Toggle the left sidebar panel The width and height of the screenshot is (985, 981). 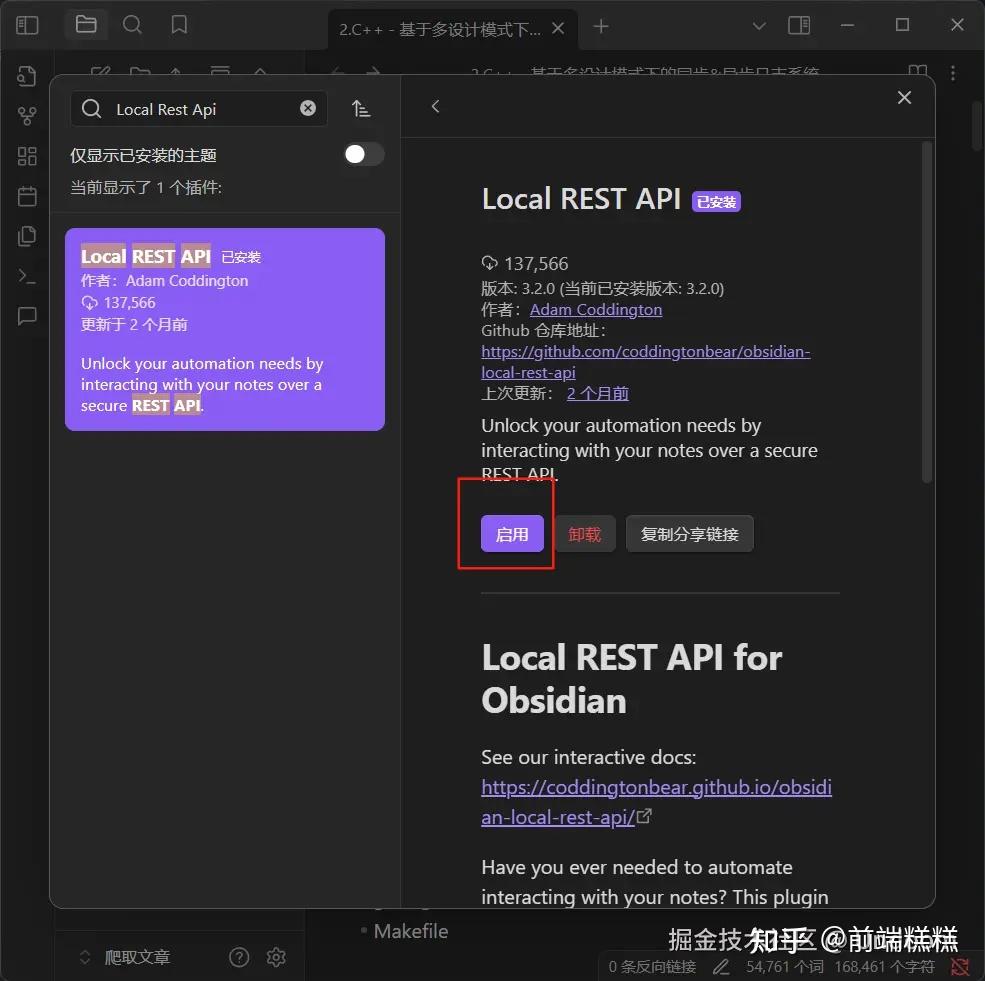click(27, 24)
